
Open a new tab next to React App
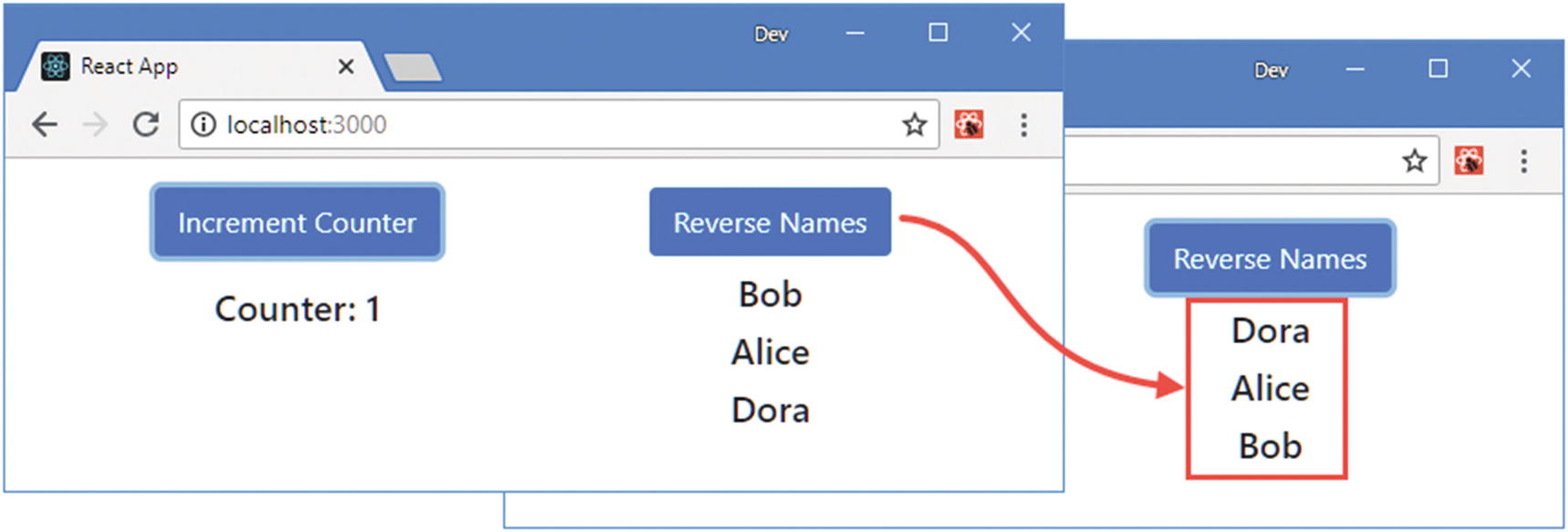(x=412, y=68)
